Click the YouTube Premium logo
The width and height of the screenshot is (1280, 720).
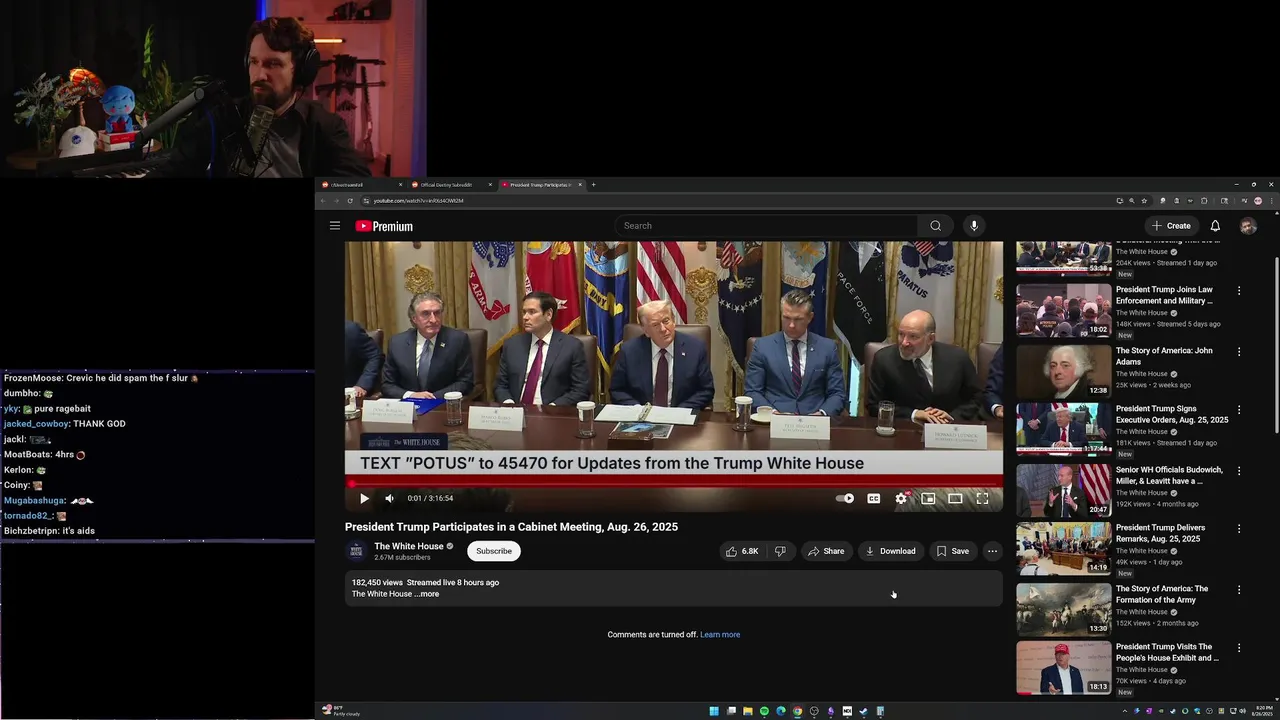384,226
